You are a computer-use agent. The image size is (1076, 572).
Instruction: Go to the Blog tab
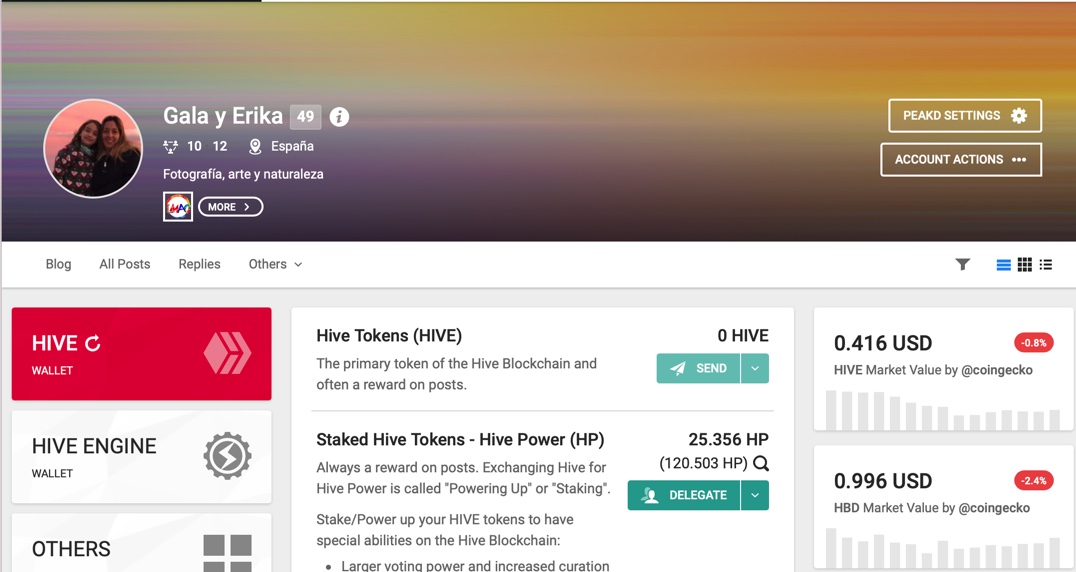(x=58, y=264)
